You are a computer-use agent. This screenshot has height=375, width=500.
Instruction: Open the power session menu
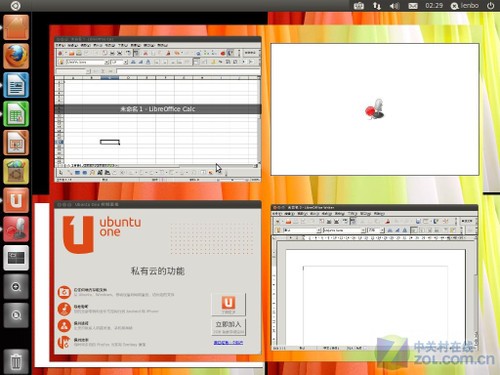pos(490,6)
